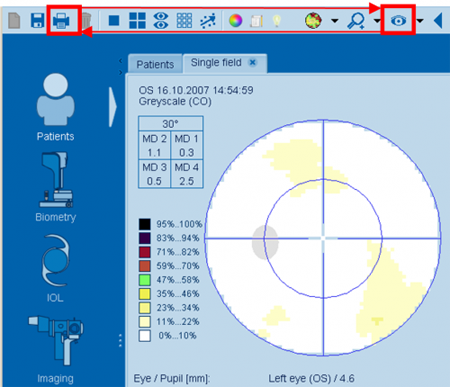
Task: Select the multi-field grid overview icon
Action: (184, 21)
